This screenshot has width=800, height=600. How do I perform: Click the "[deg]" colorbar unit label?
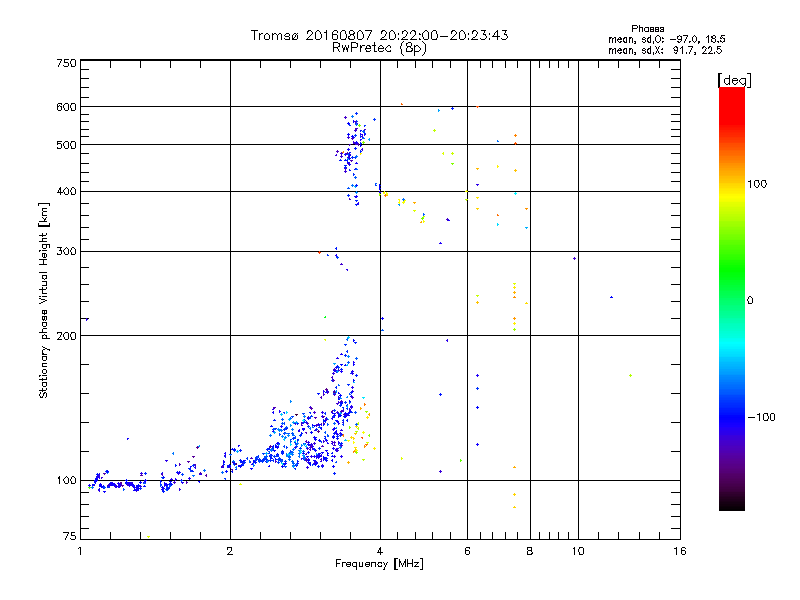[x=734, y=80]
